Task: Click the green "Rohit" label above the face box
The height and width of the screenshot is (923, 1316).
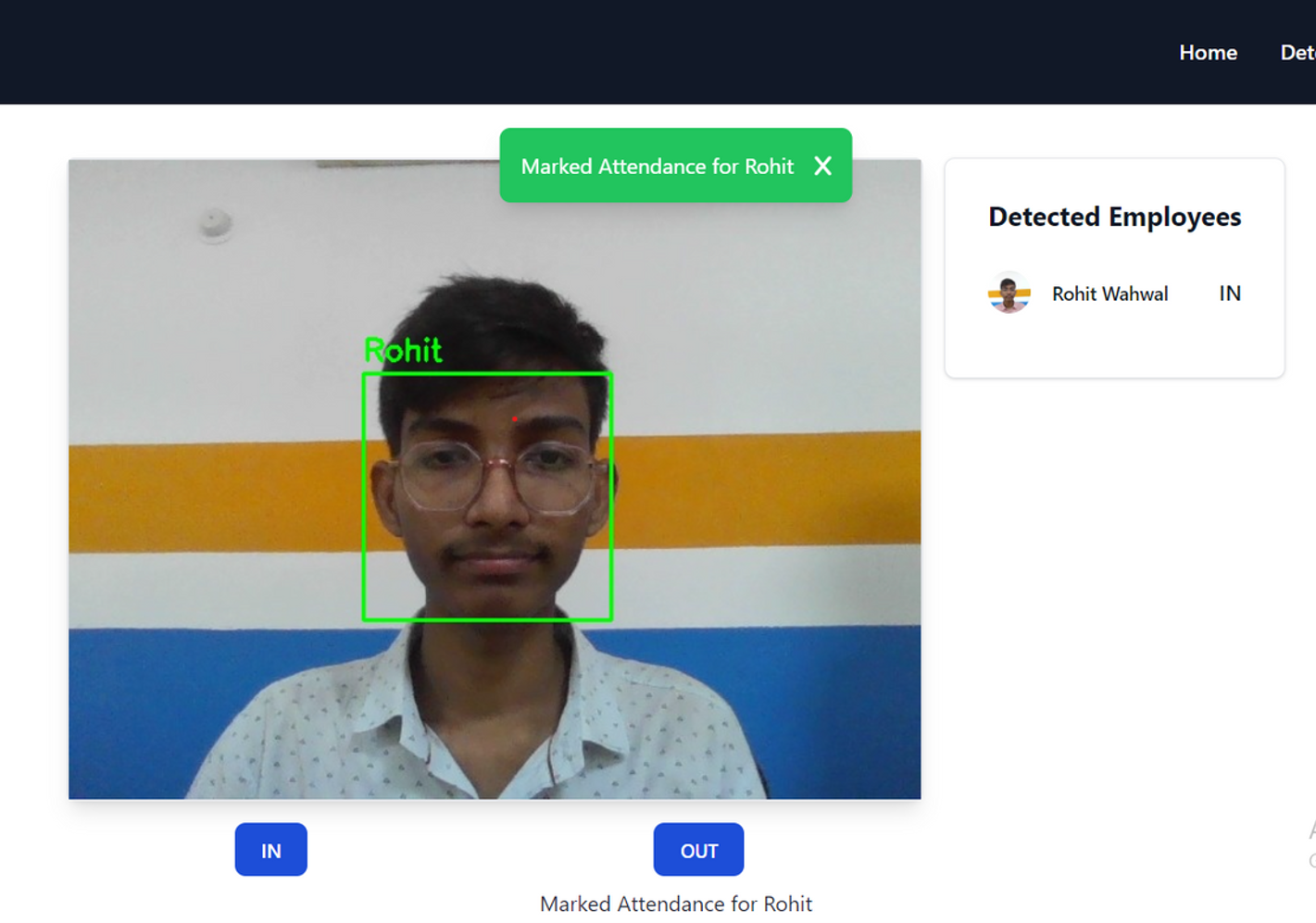Action: click(x=403, y=350)
